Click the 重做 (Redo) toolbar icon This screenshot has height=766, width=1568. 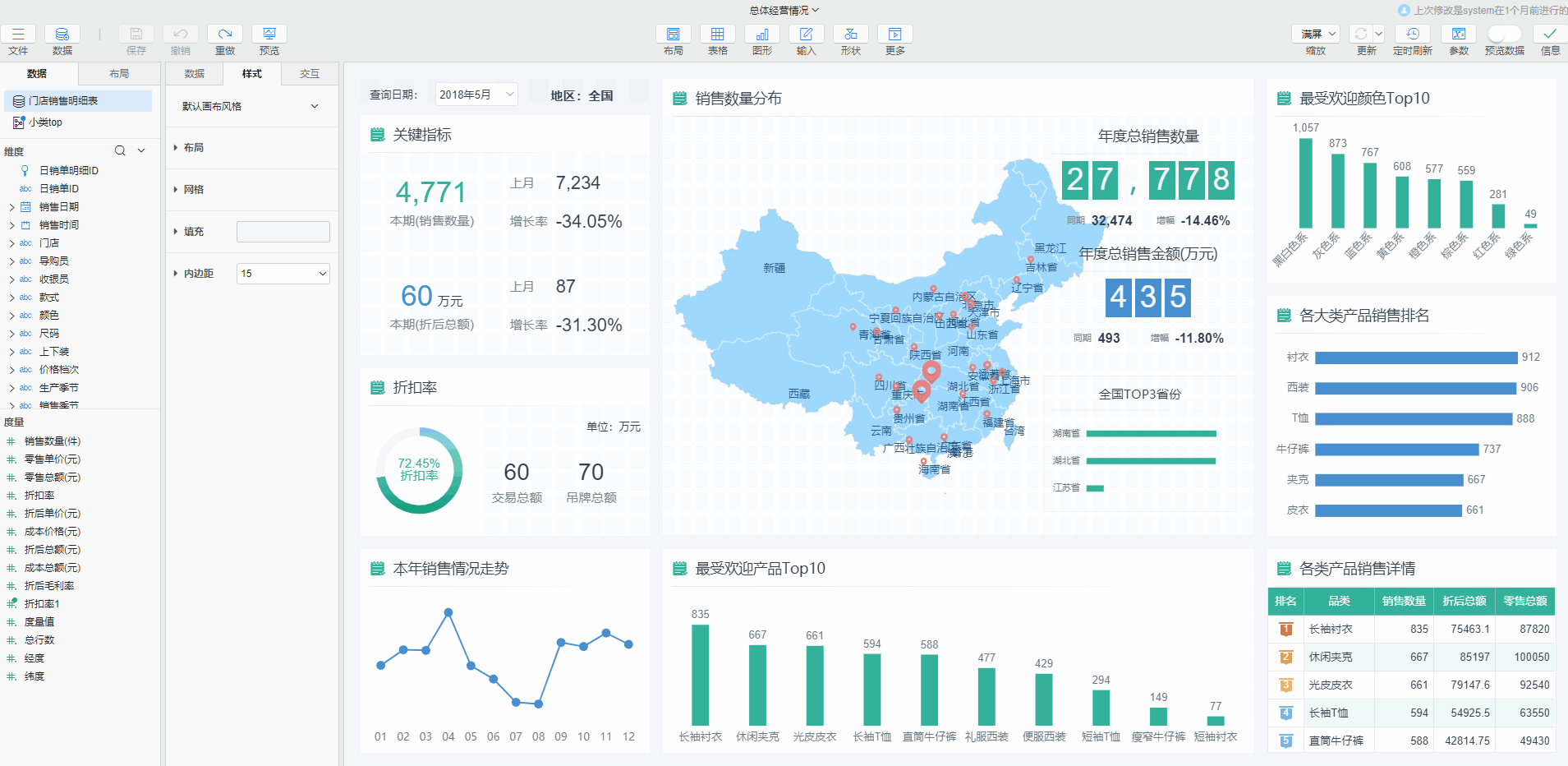pyautogui.click(x=225, y=35)
